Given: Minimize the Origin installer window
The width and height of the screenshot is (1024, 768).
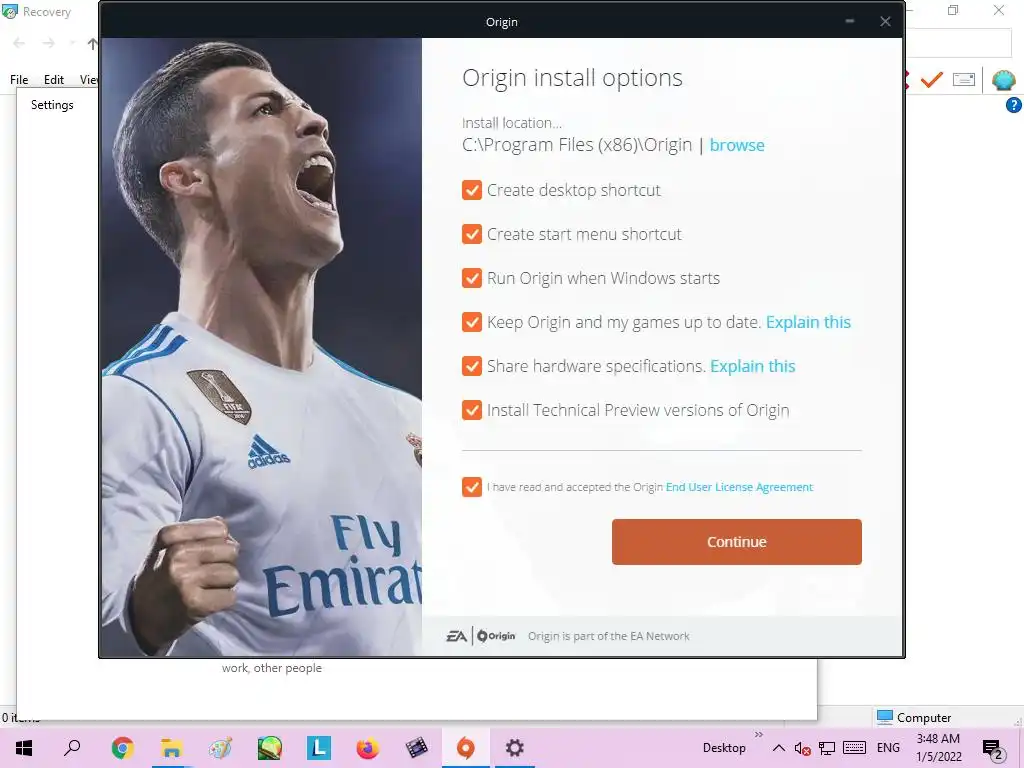Looking at the screenshot, I should click(850, 22).
